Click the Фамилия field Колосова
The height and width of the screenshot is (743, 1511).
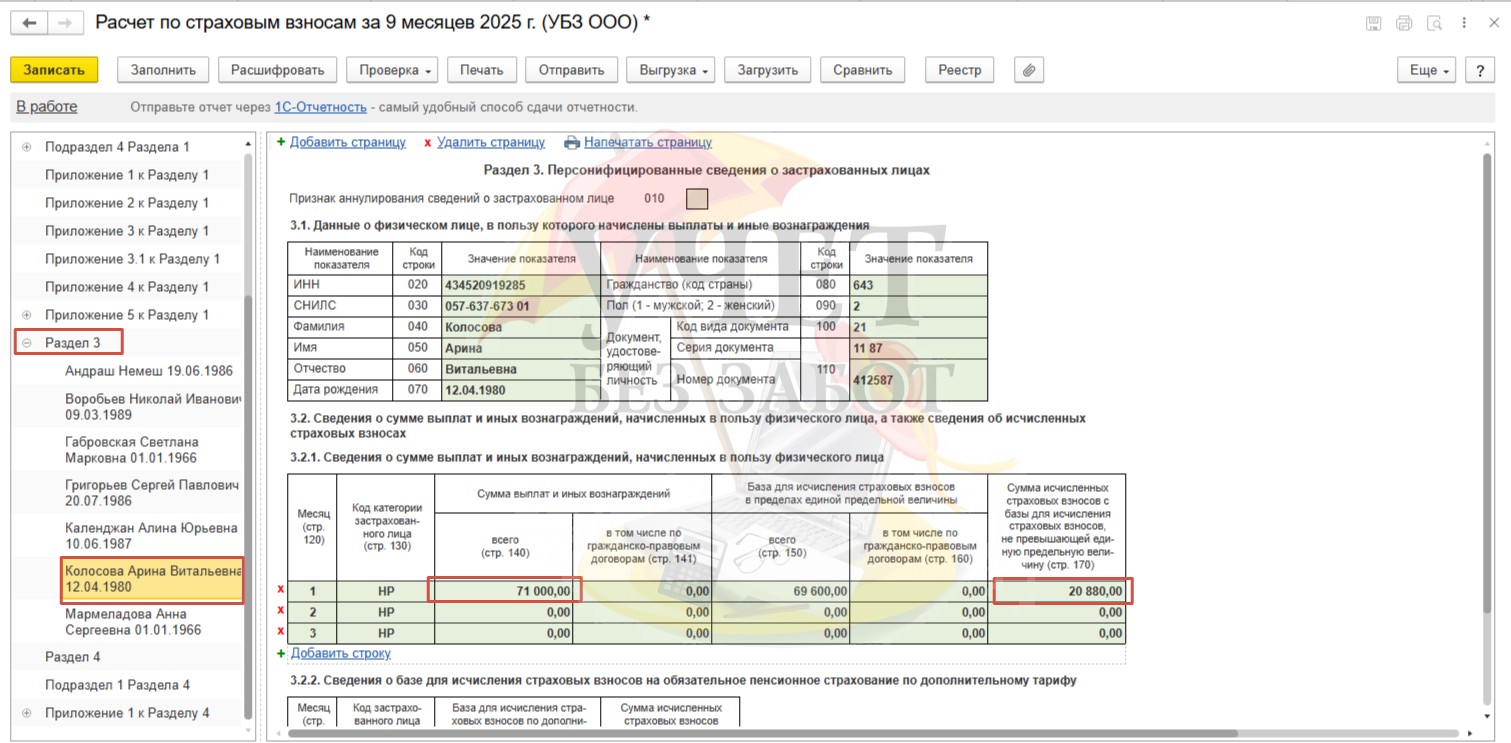520,327
